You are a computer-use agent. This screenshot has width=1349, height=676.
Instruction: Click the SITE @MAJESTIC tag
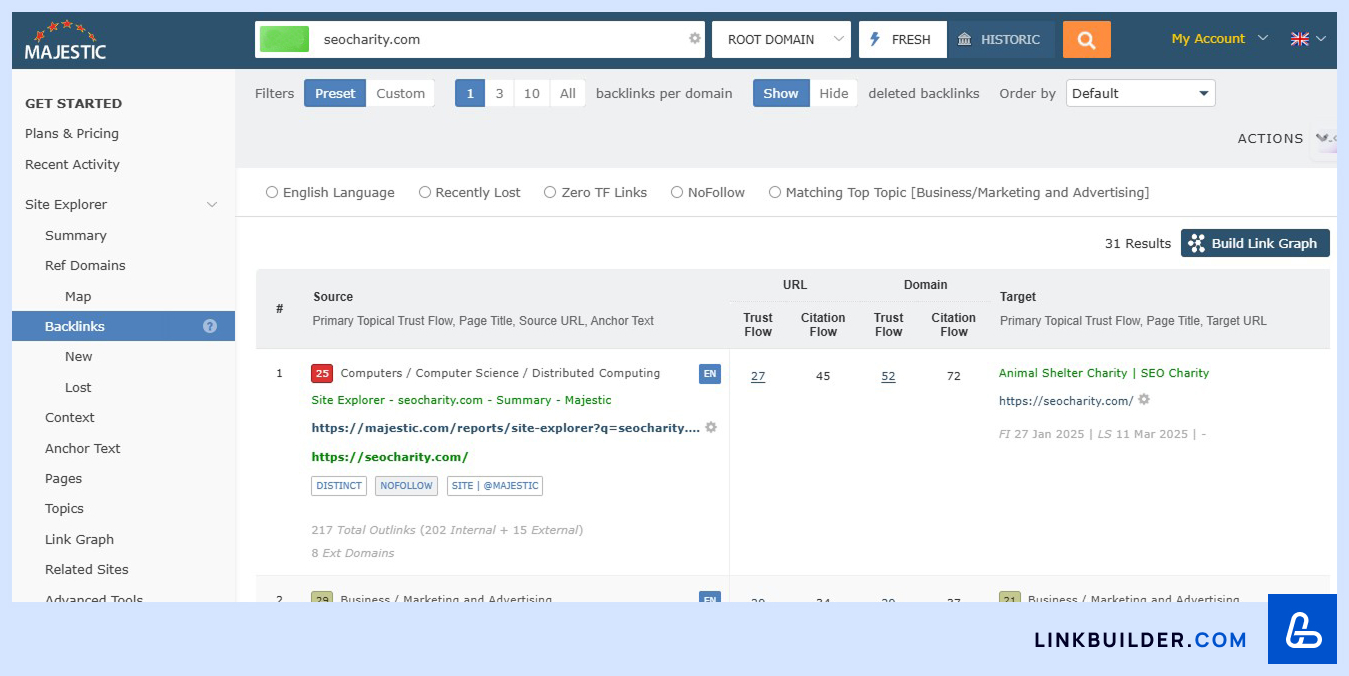click(495, 486)
